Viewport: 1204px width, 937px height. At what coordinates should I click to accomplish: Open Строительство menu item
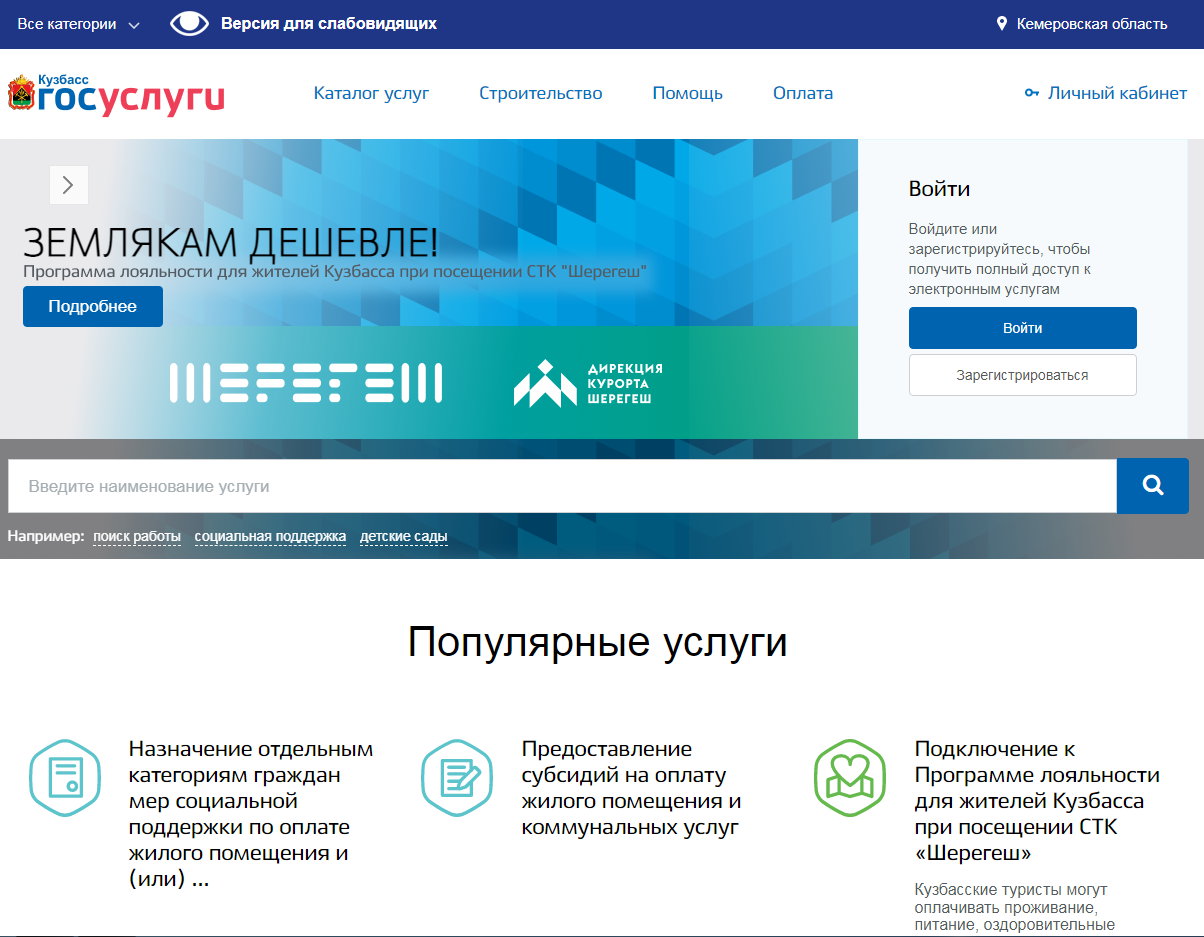(540, 93)
